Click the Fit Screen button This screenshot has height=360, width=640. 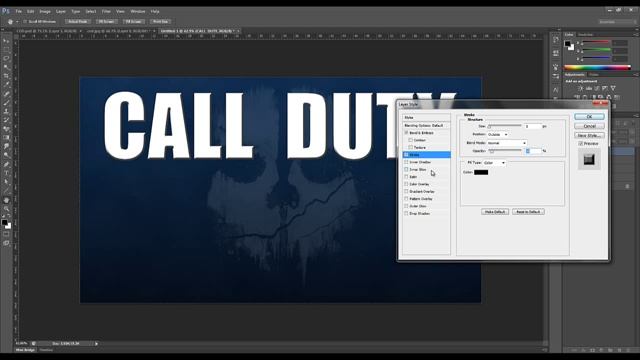click(106, 22)
